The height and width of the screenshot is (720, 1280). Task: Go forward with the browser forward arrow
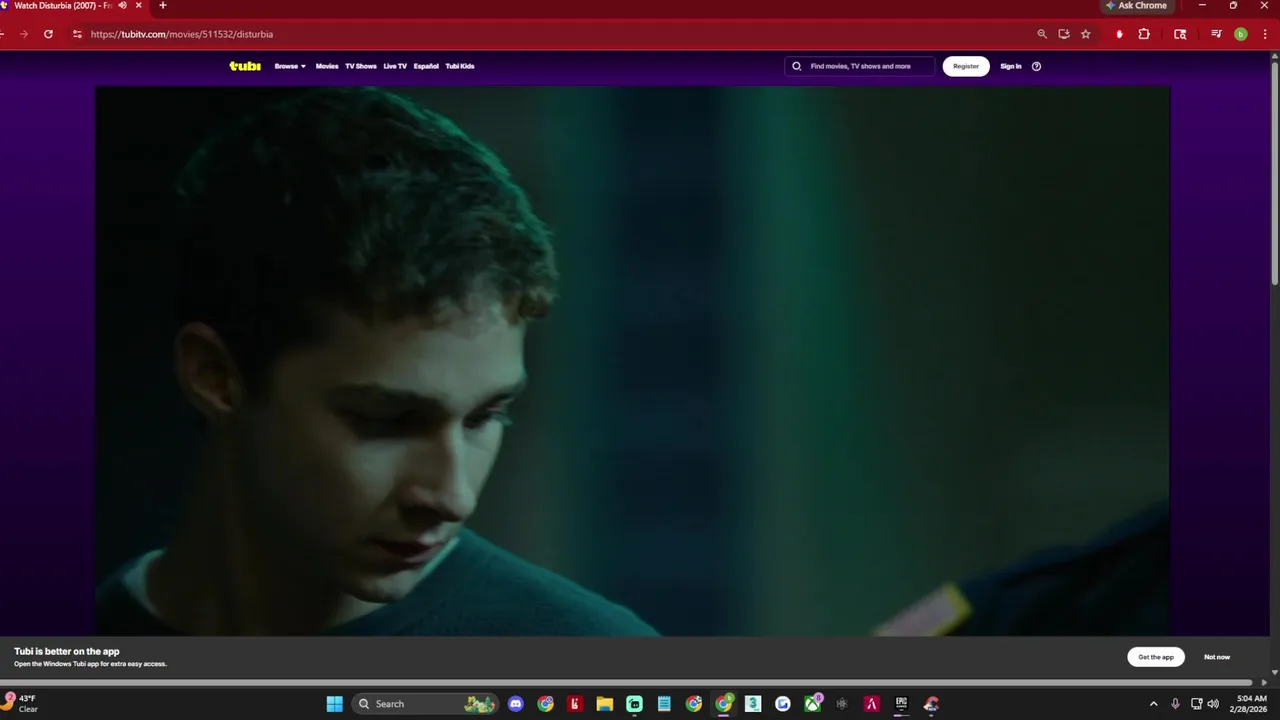tap(24, 34)
